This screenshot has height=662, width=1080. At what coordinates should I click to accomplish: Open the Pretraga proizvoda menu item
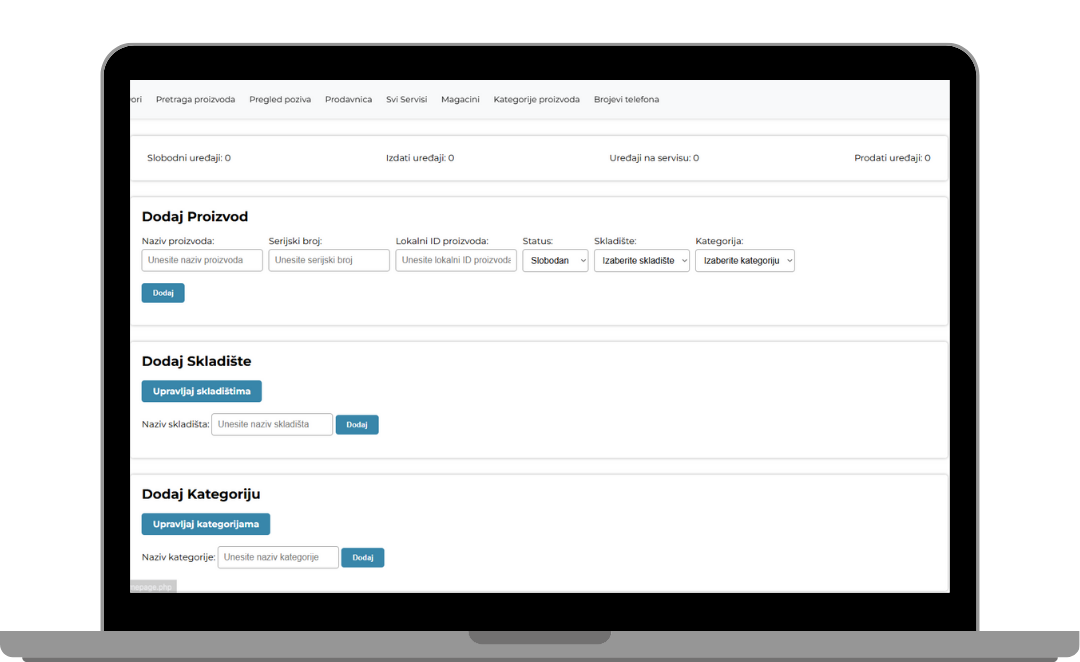[195, 100]
